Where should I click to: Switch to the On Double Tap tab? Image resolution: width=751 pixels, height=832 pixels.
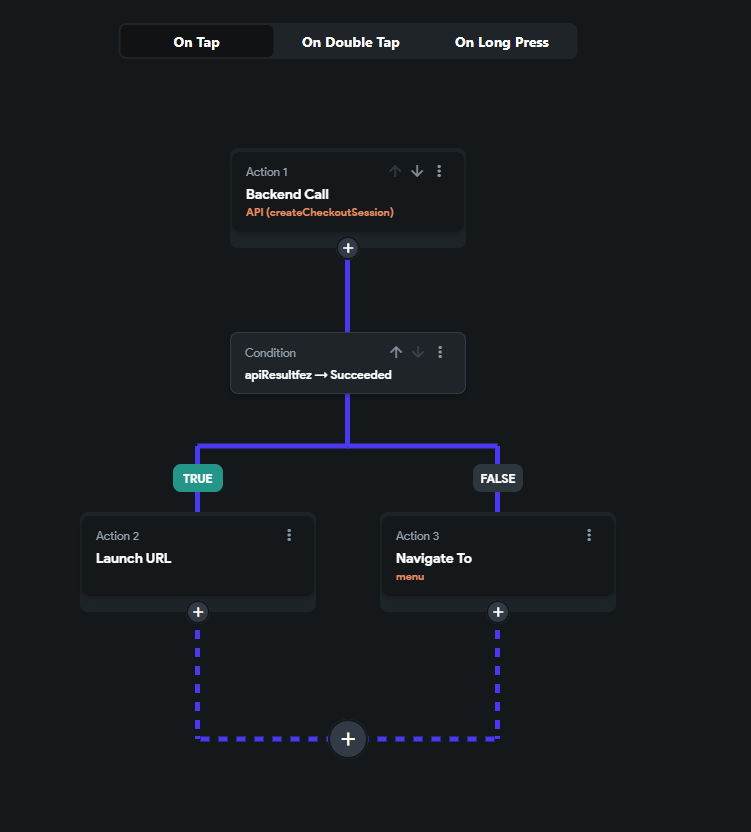349,41
